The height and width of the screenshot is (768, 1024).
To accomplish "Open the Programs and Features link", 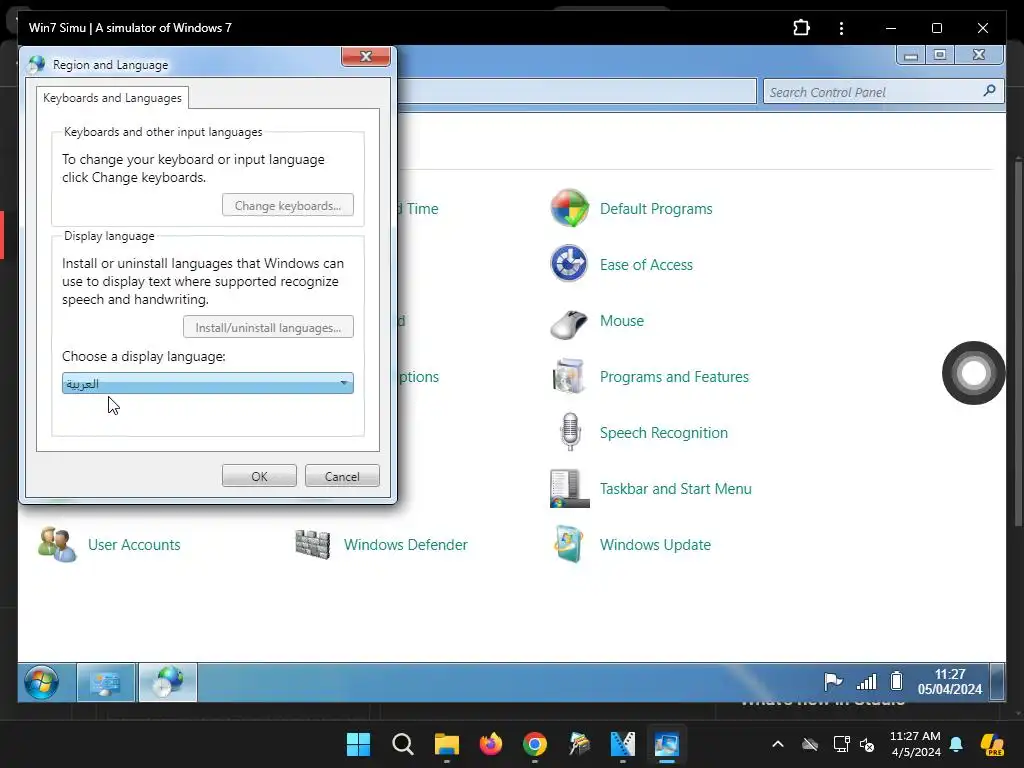I will click(674, 377).
